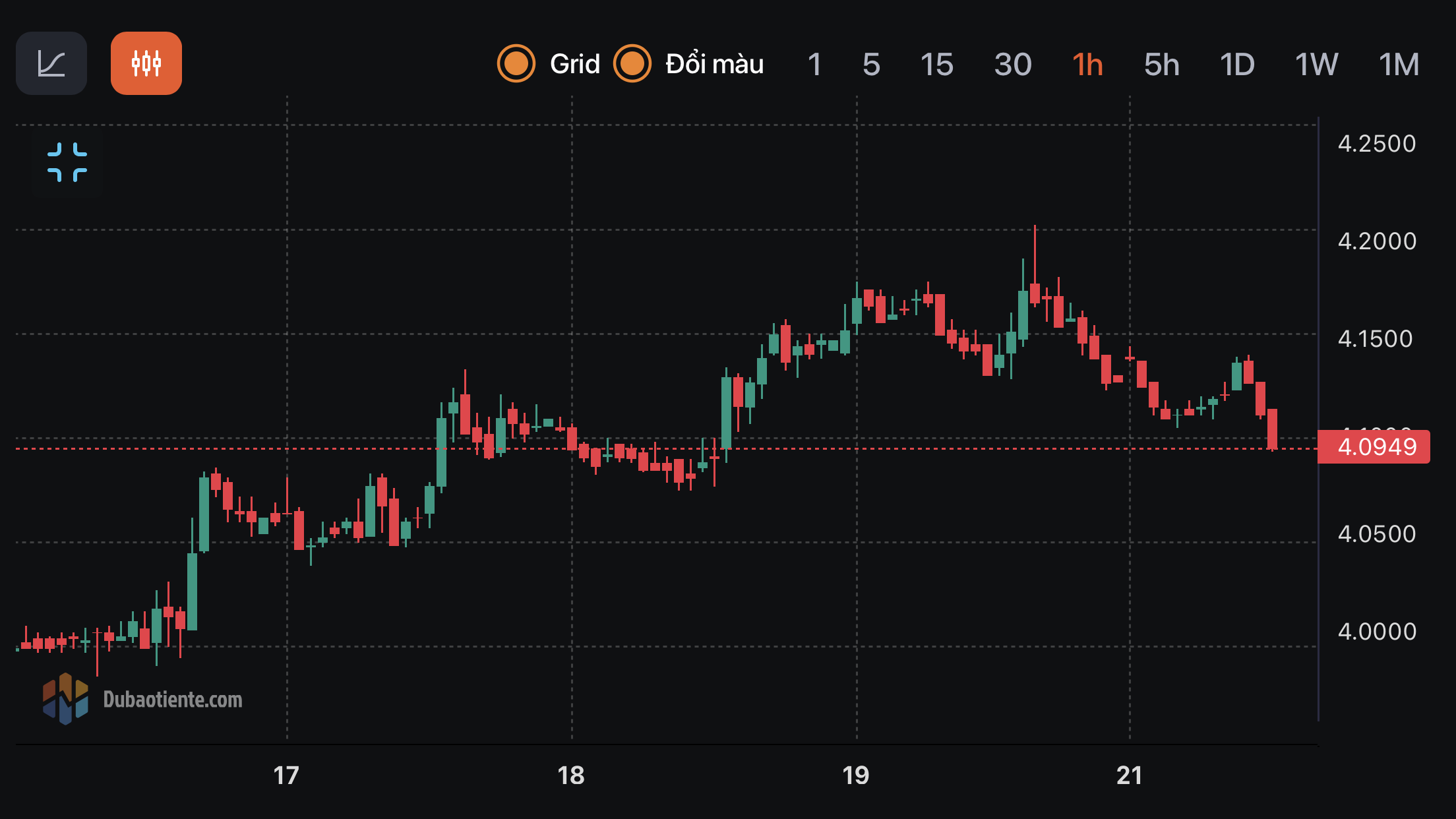The width and height of the screenshot is (1456, 819).
Task: Toggle the Đổi màu color option
Action: tap(632, 64)
